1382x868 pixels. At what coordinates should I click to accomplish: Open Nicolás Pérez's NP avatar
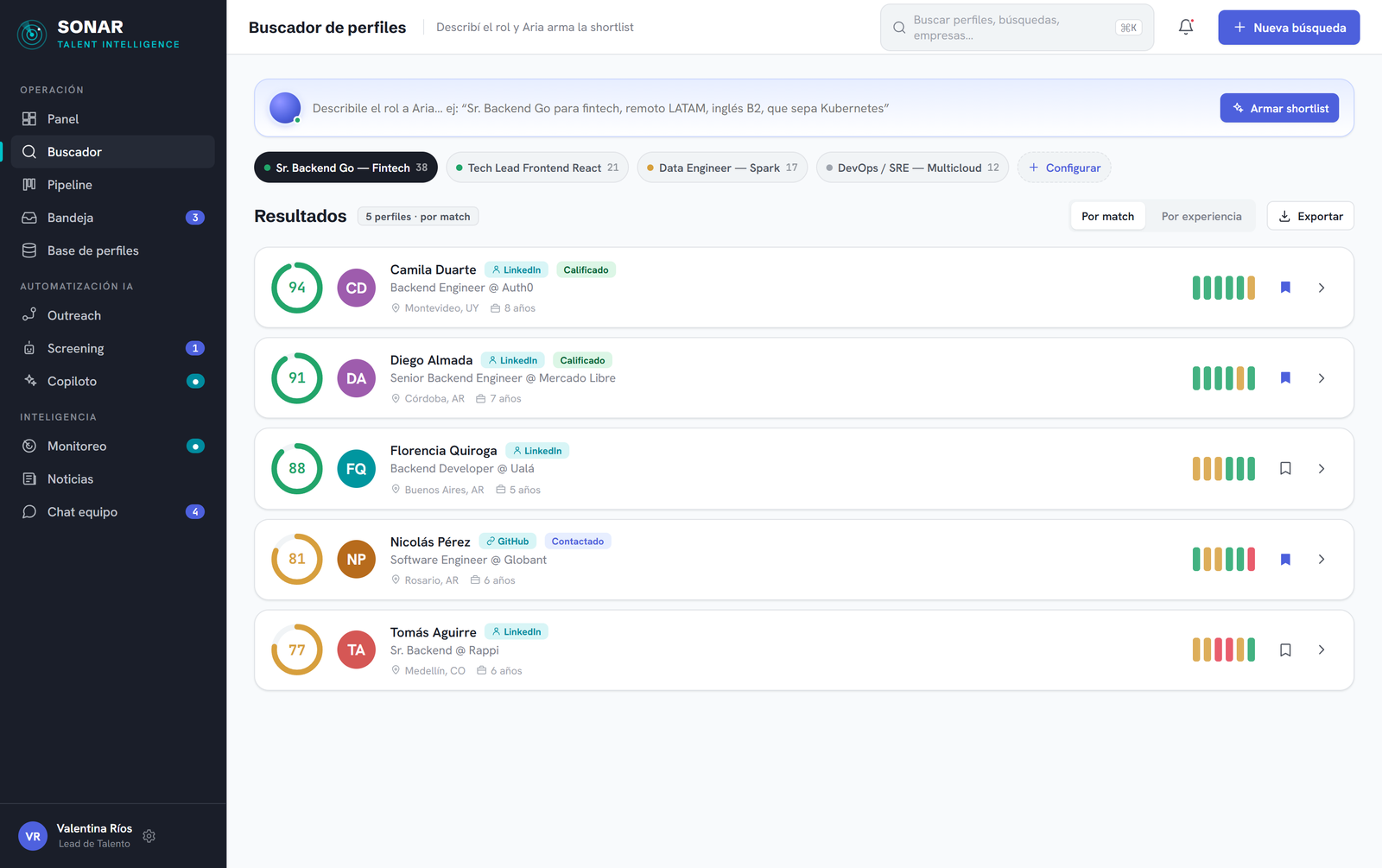click(x=356, y=560)
